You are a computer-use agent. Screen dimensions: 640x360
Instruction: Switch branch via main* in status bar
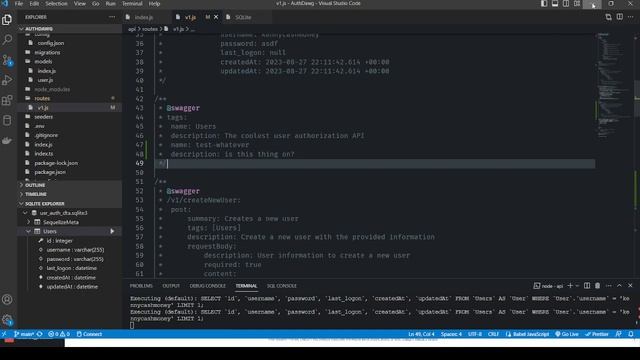24,334
